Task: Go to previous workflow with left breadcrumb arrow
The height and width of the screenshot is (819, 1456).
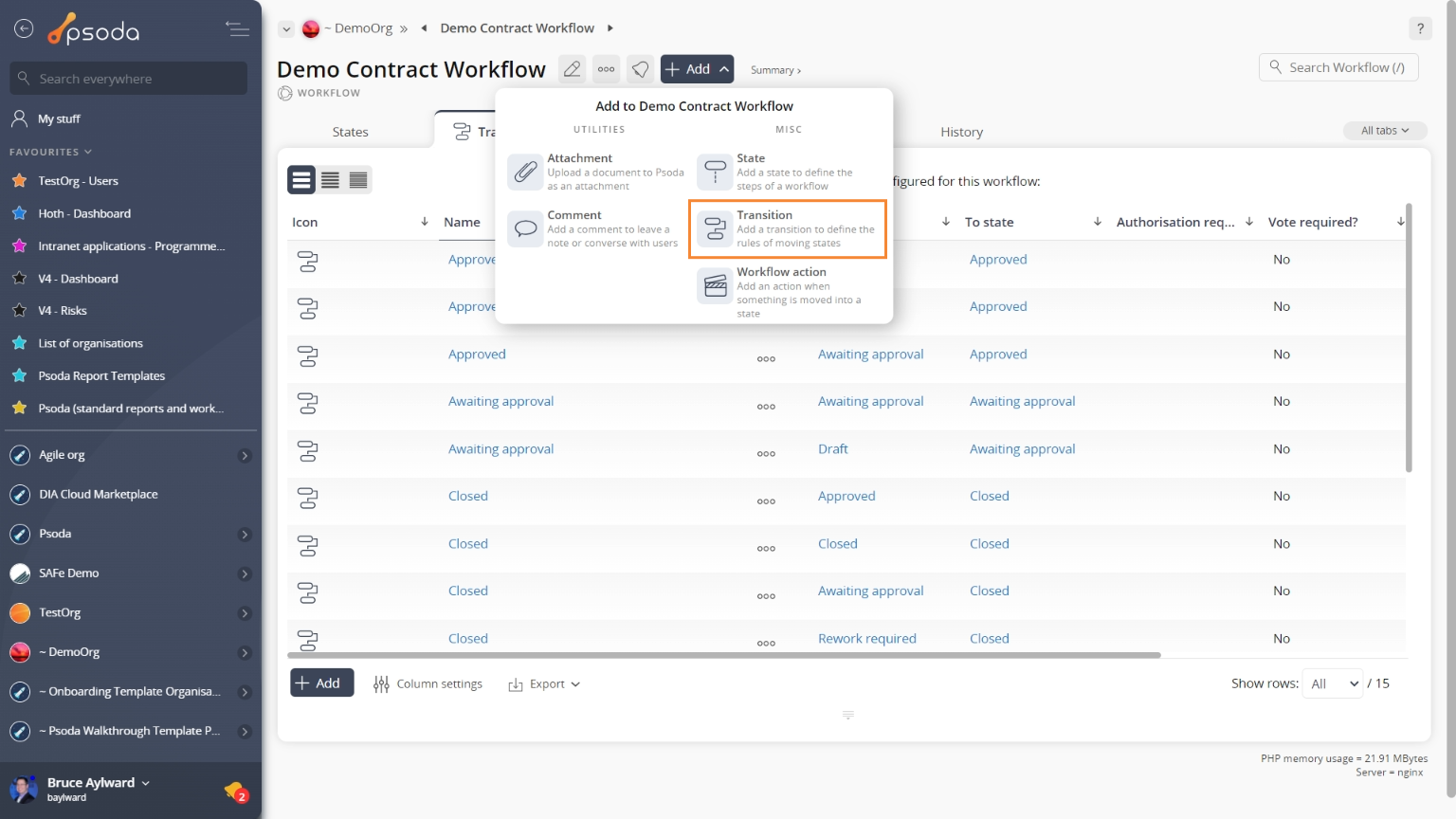Action: click(x=424, y=28)
